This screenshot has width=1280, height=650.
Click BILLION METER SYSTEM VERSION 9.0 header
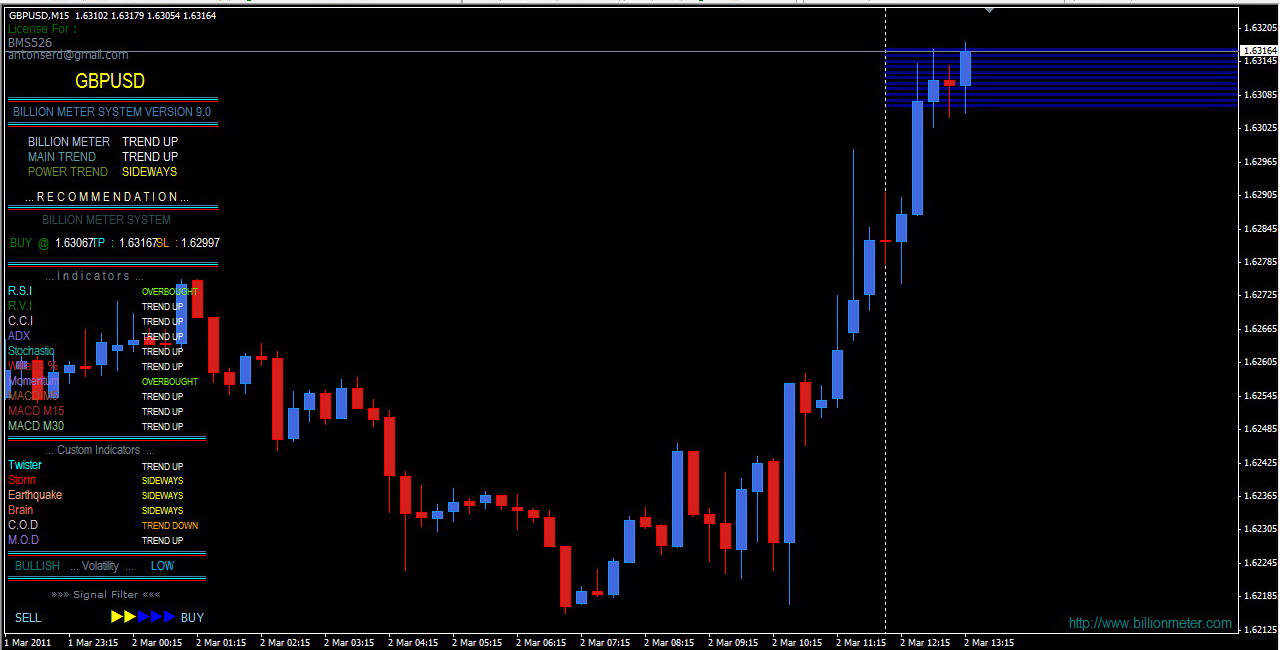pos(112,112)
